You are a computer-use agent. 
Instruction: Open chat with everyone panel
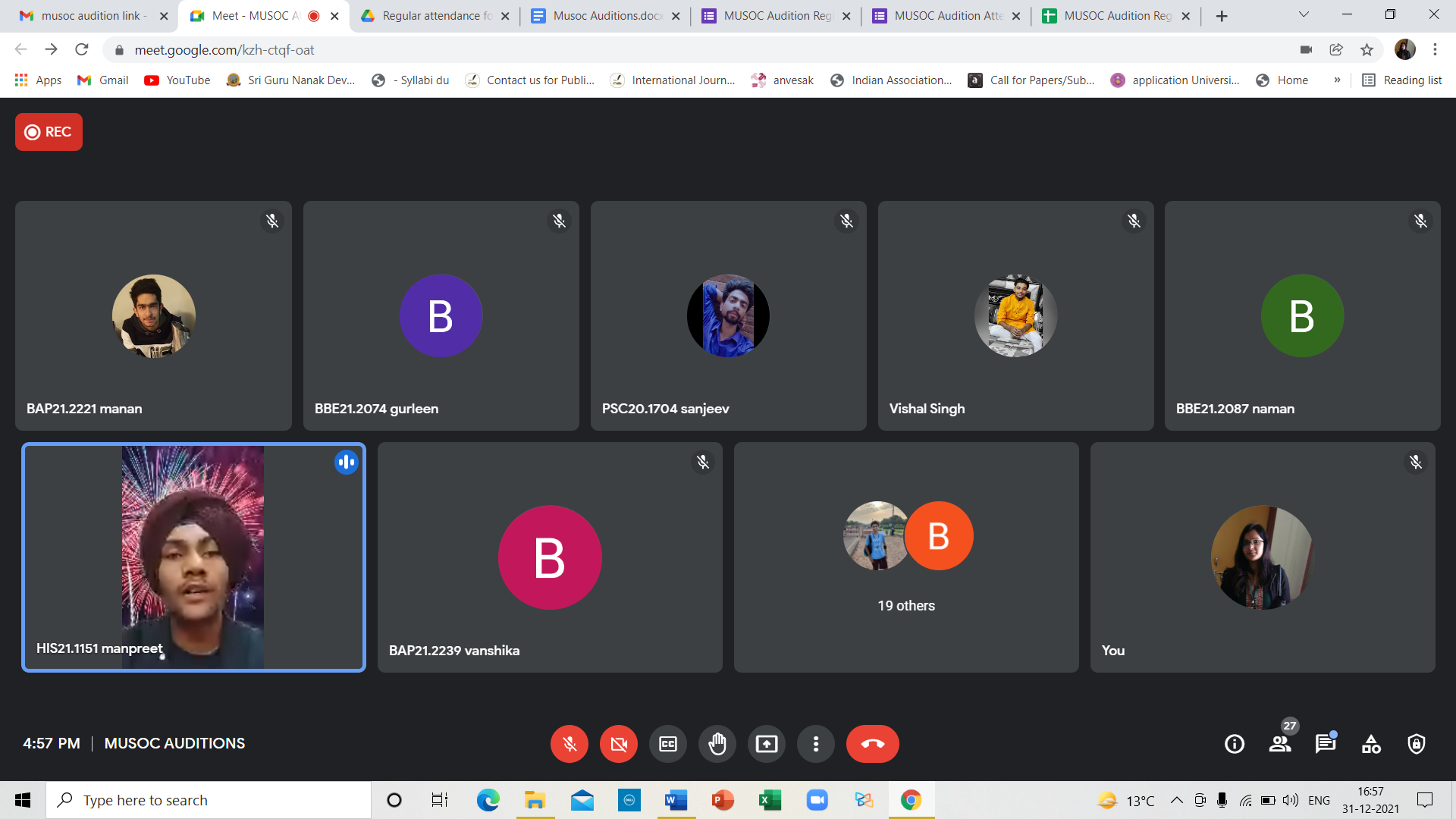(1326, 744)
